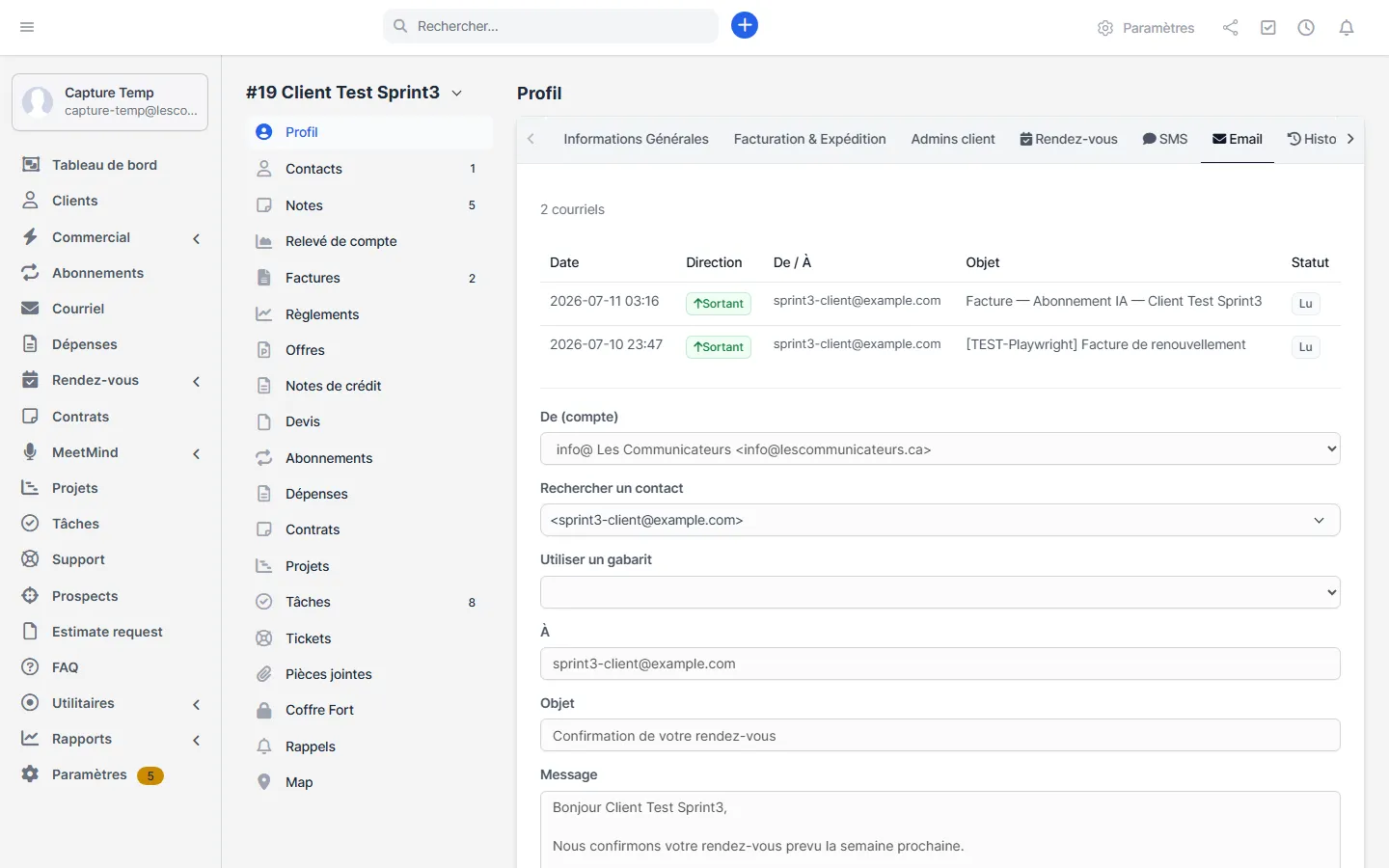The width and height of the screenshot is (1389, 868).
Task: Click the blue plus quick-add button
Action: tap(745, 25)
